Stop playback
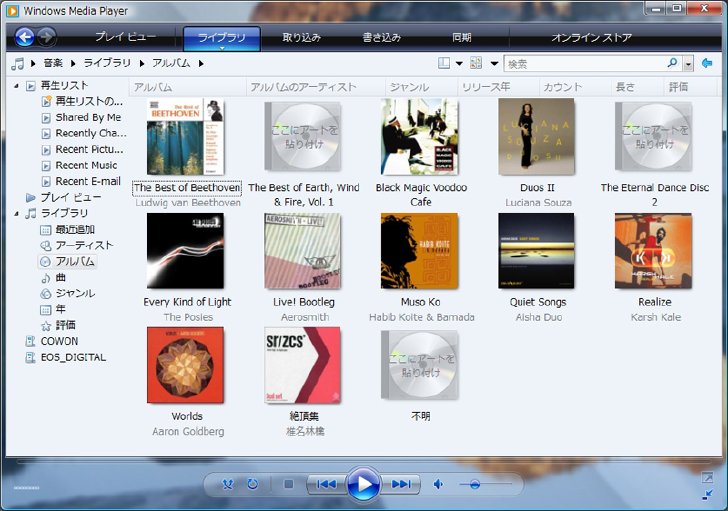 click(x=288, y=485)
